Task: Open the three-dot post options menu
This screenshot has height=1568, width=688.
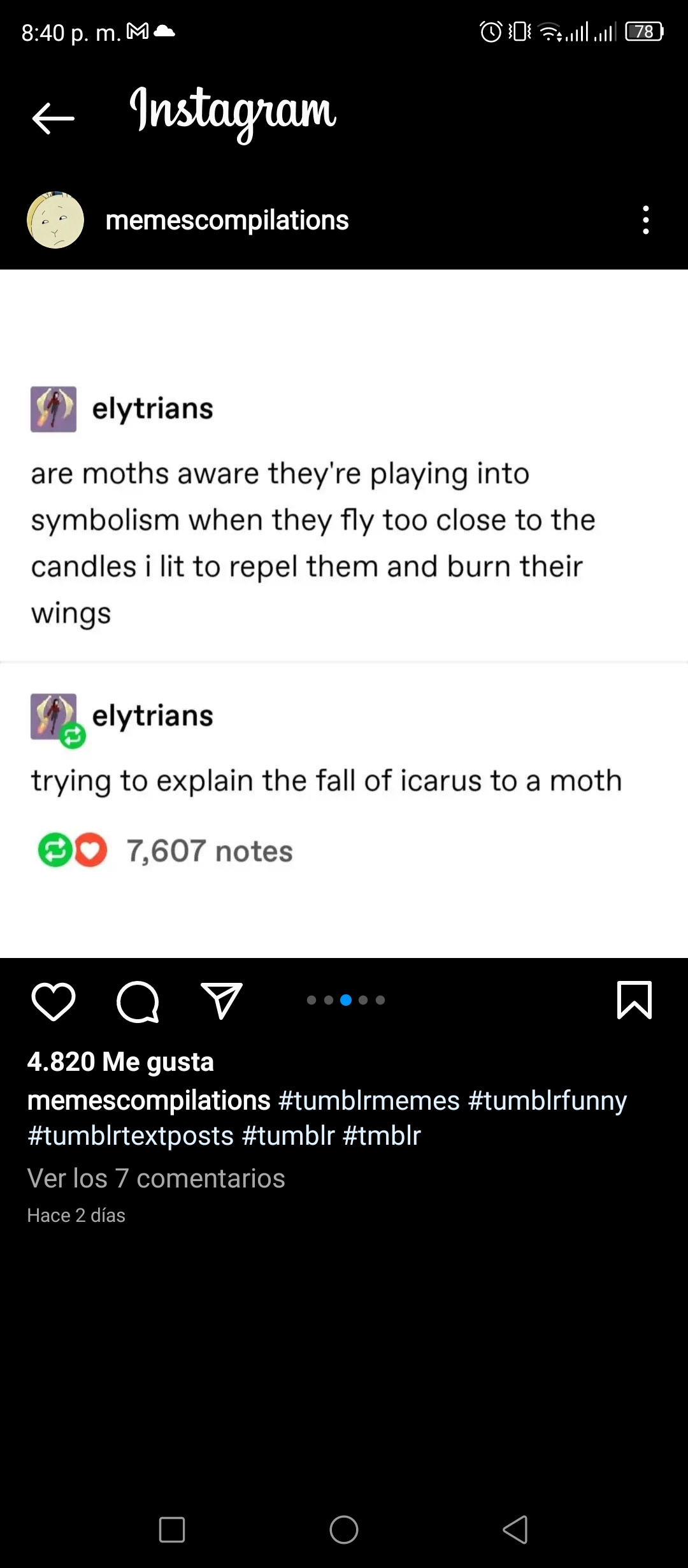Action: point(646,220)
